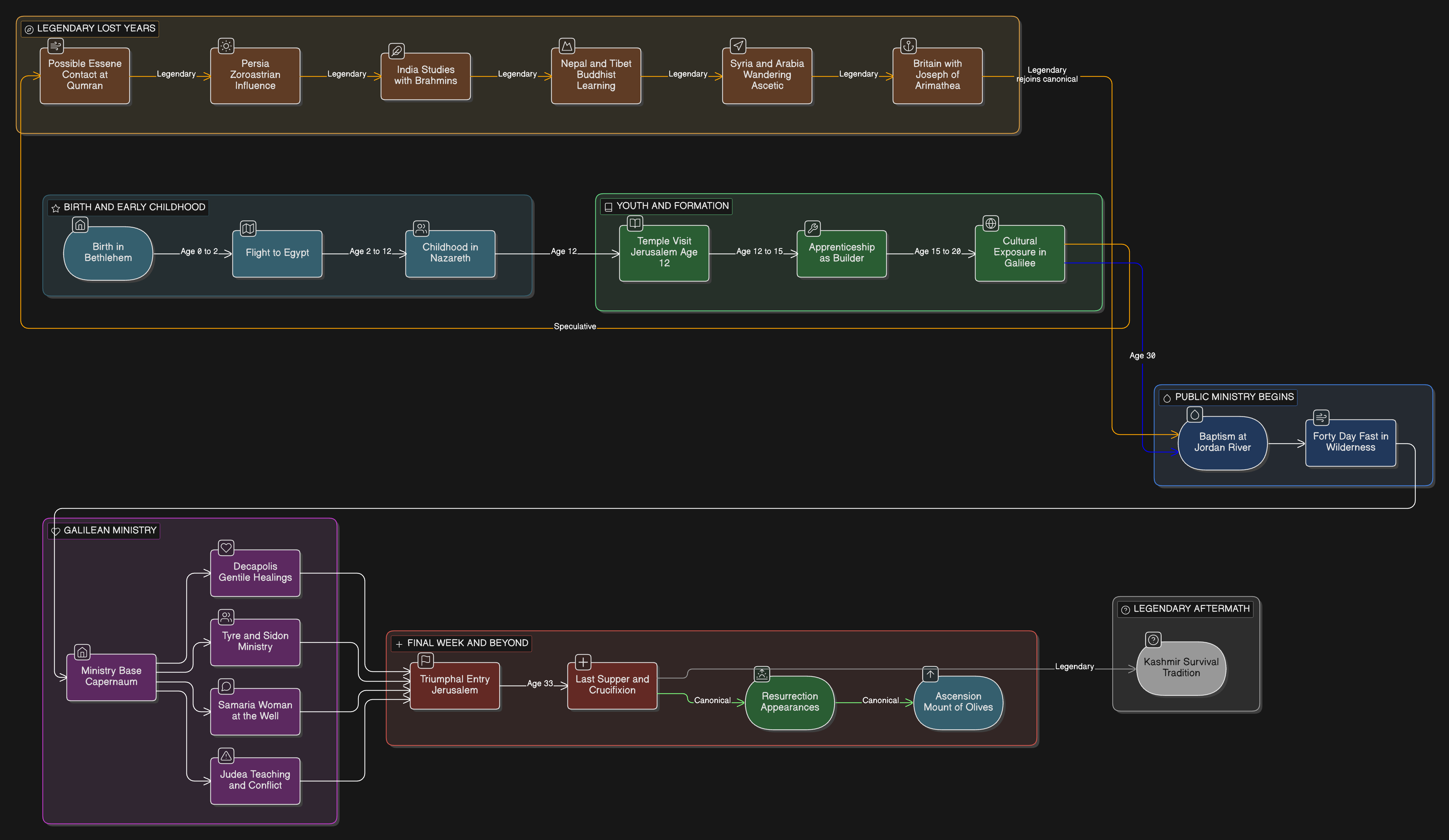Screen dimensions: 1449x840
Task: Click the mountain icon above Nepal and Tibet
Action: (567, 45)
